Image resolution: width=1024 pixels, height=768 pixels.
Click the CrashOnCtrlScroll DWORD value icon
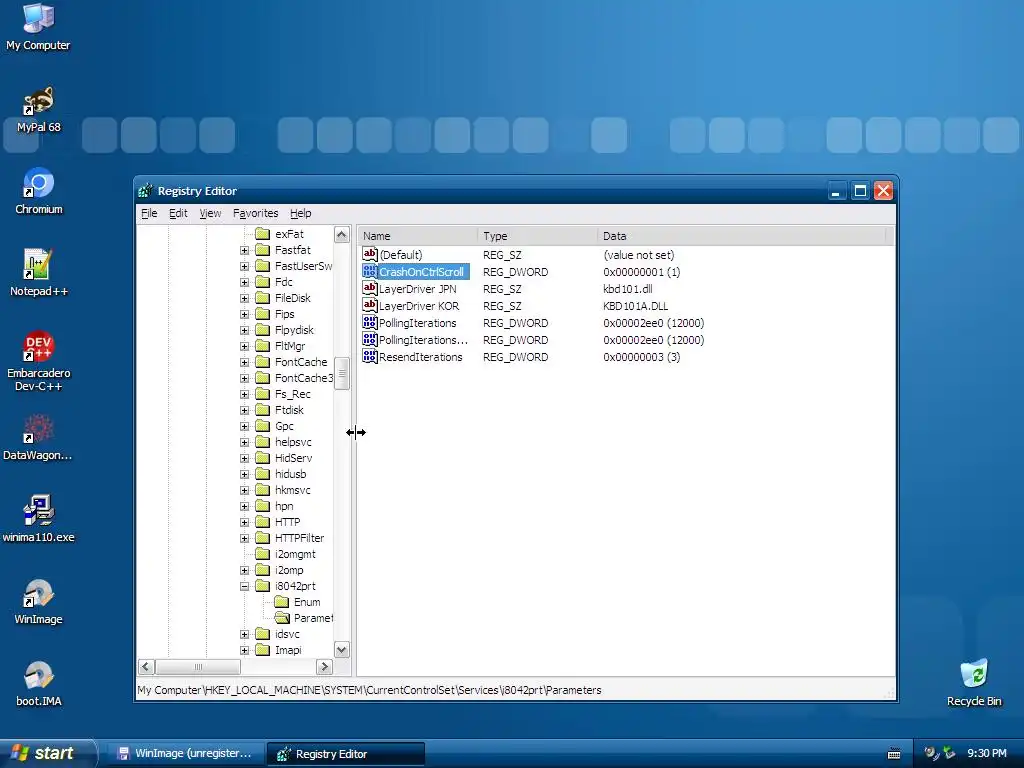coord(370,272)
